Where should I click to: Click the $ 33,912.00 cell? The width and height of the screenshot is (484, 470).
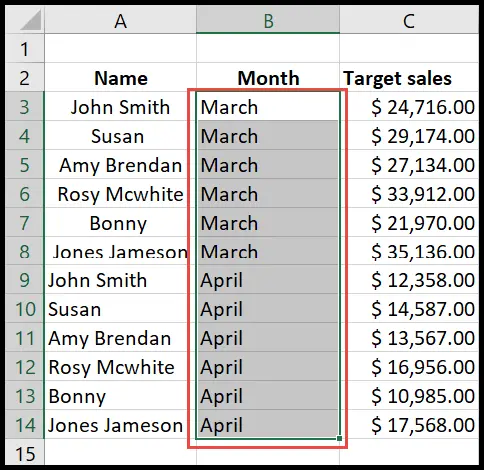pos(409,193)
